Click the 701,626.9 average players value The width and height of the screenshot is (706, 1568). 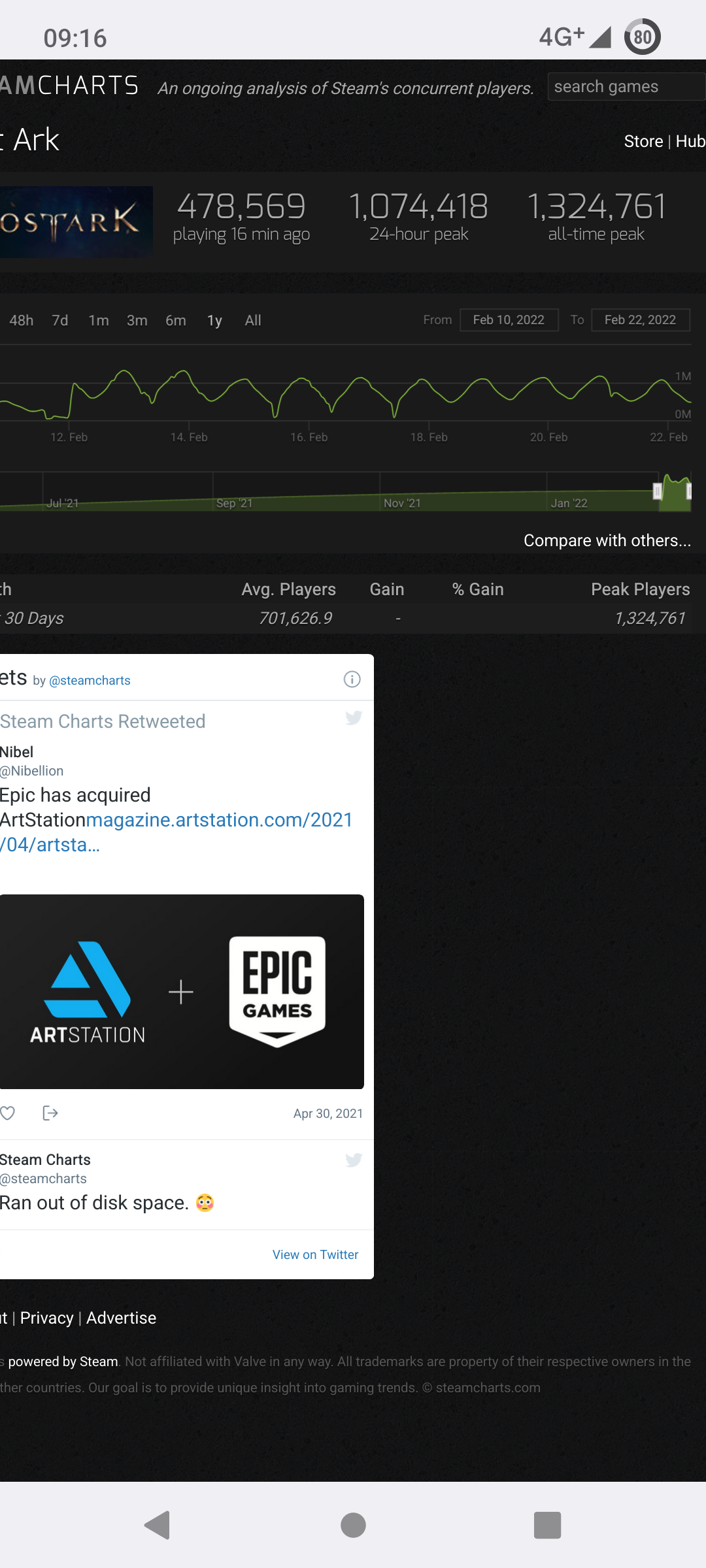click(x=295, y=618)
